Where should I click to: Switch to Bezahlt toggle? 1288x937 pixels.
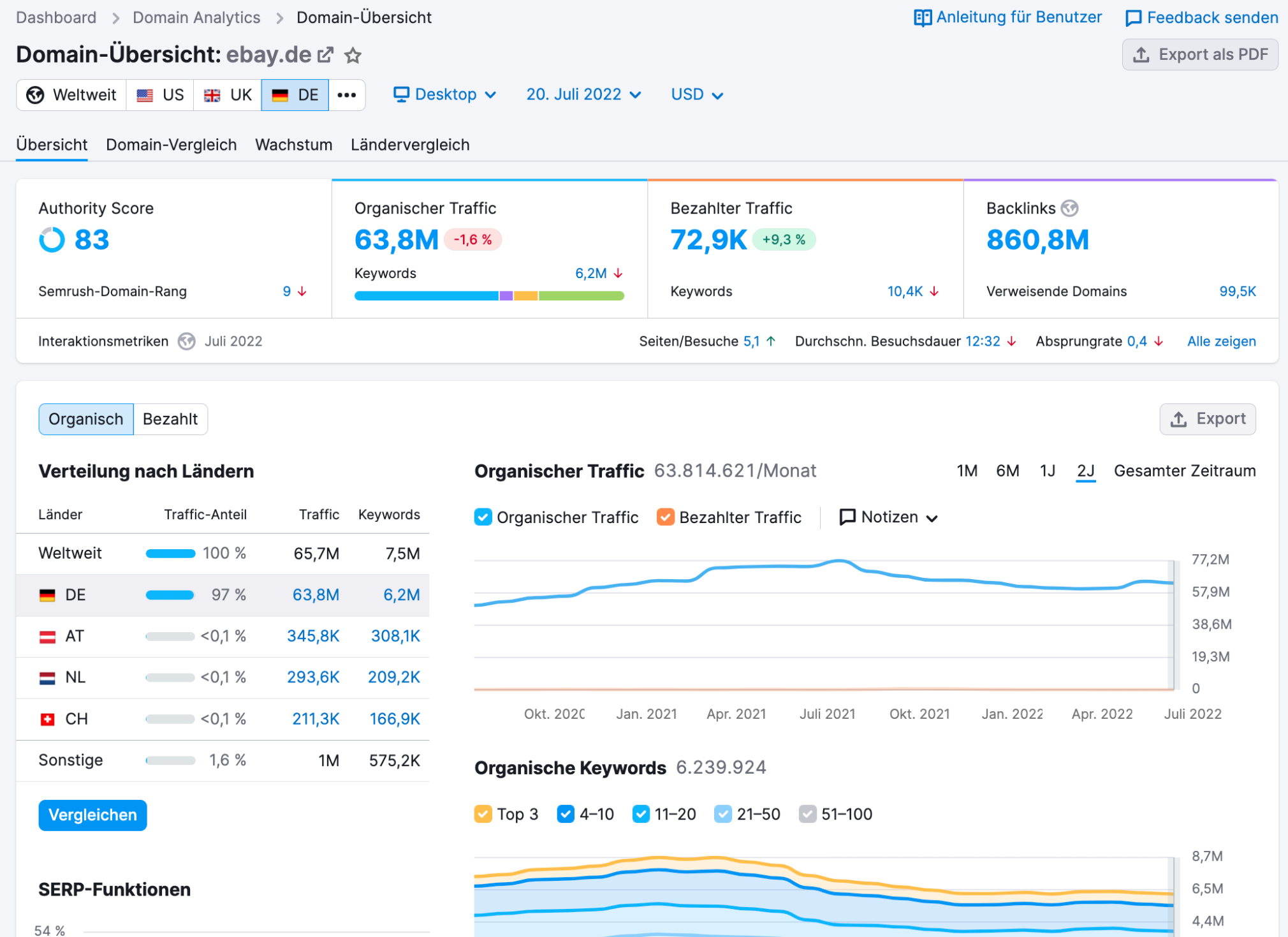(170, 419)
